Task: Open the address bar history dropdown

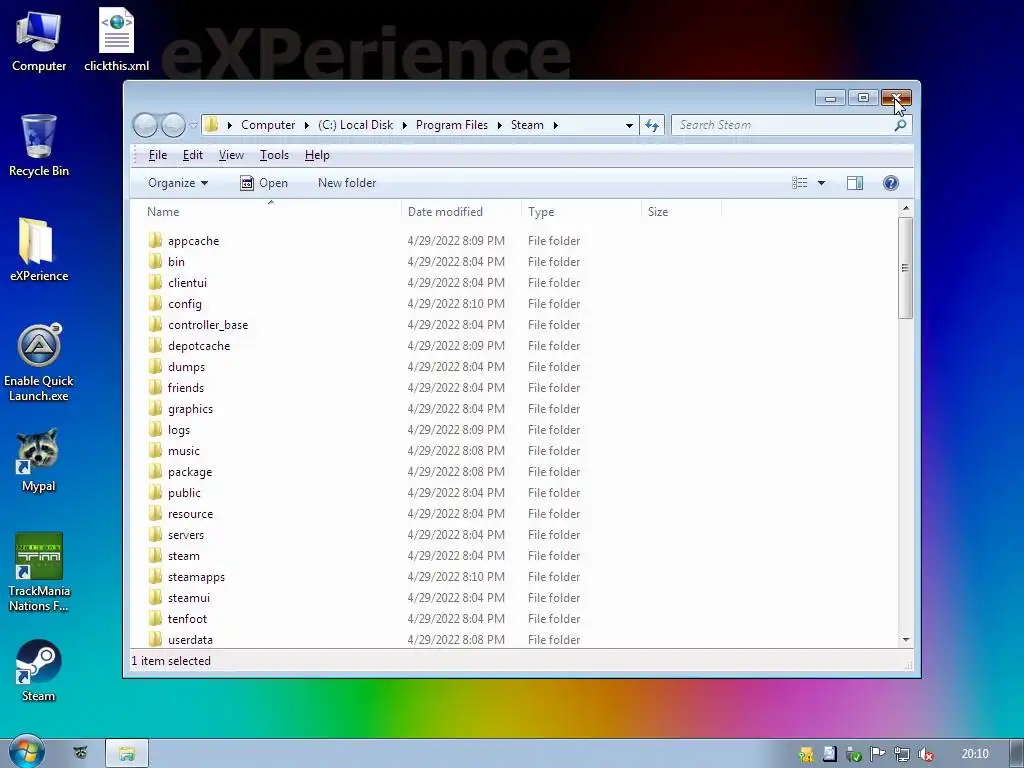Action: pos(629,125)
